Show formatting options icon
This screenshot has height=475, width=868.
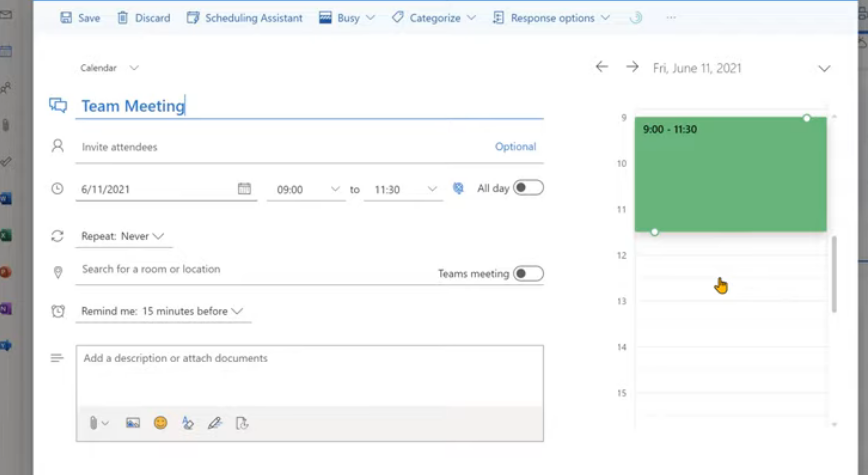(x=188, y=424)
